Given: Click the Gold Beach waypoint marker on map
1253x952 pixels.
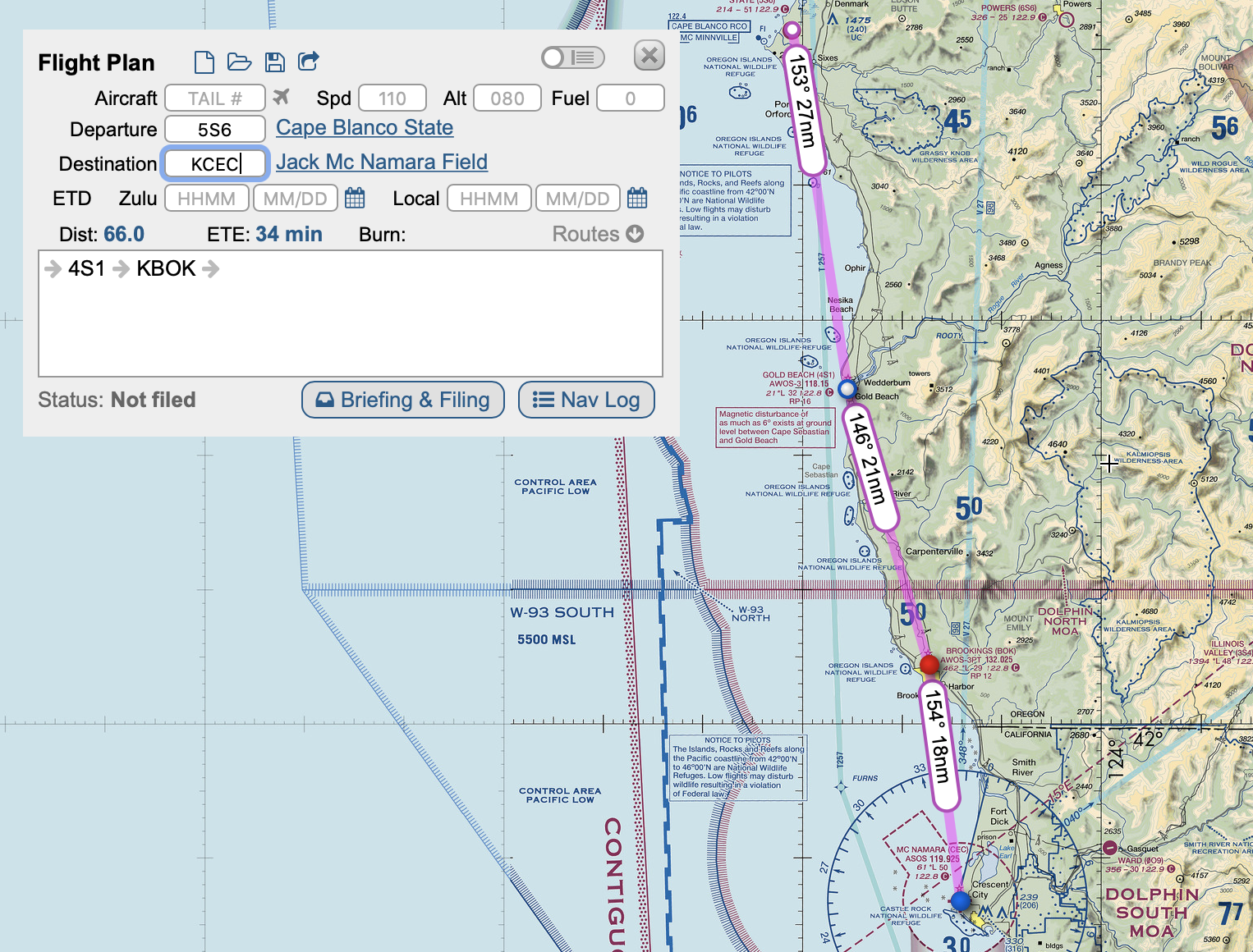Looking at the screenshot, I should coord(847,388).
